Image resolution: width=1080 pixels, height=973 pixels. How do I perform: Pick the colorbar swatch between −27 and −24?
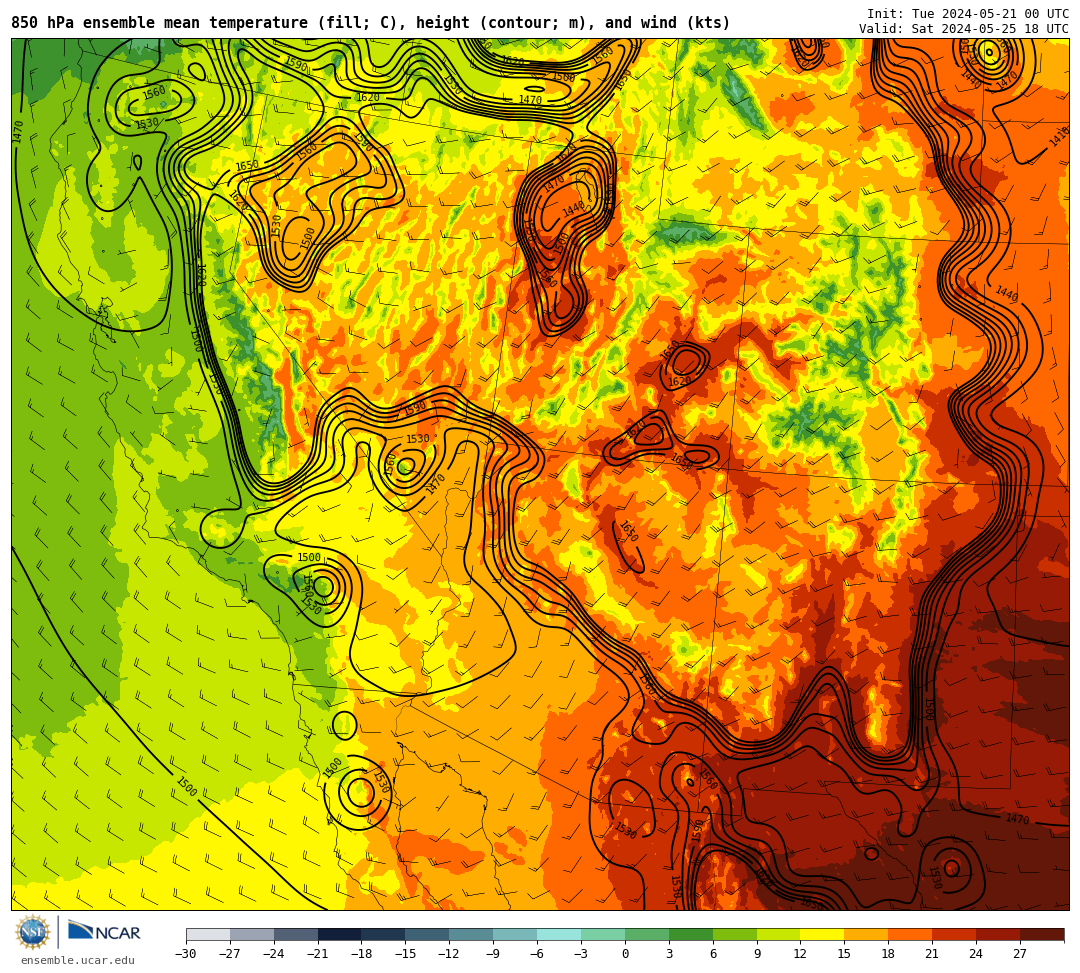[252, 934]
